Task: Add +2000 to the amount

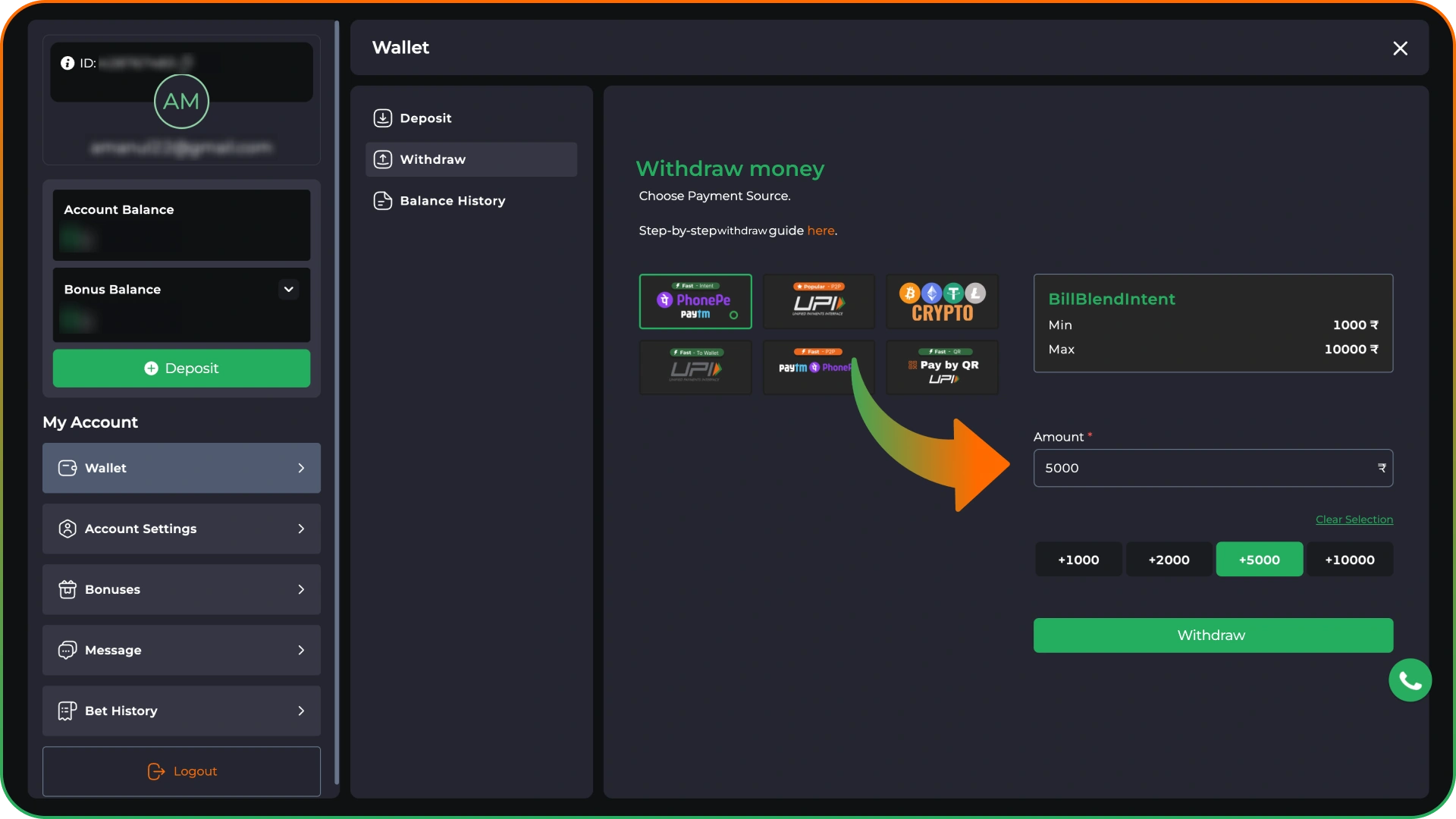Action: (x=1169, y=560)
